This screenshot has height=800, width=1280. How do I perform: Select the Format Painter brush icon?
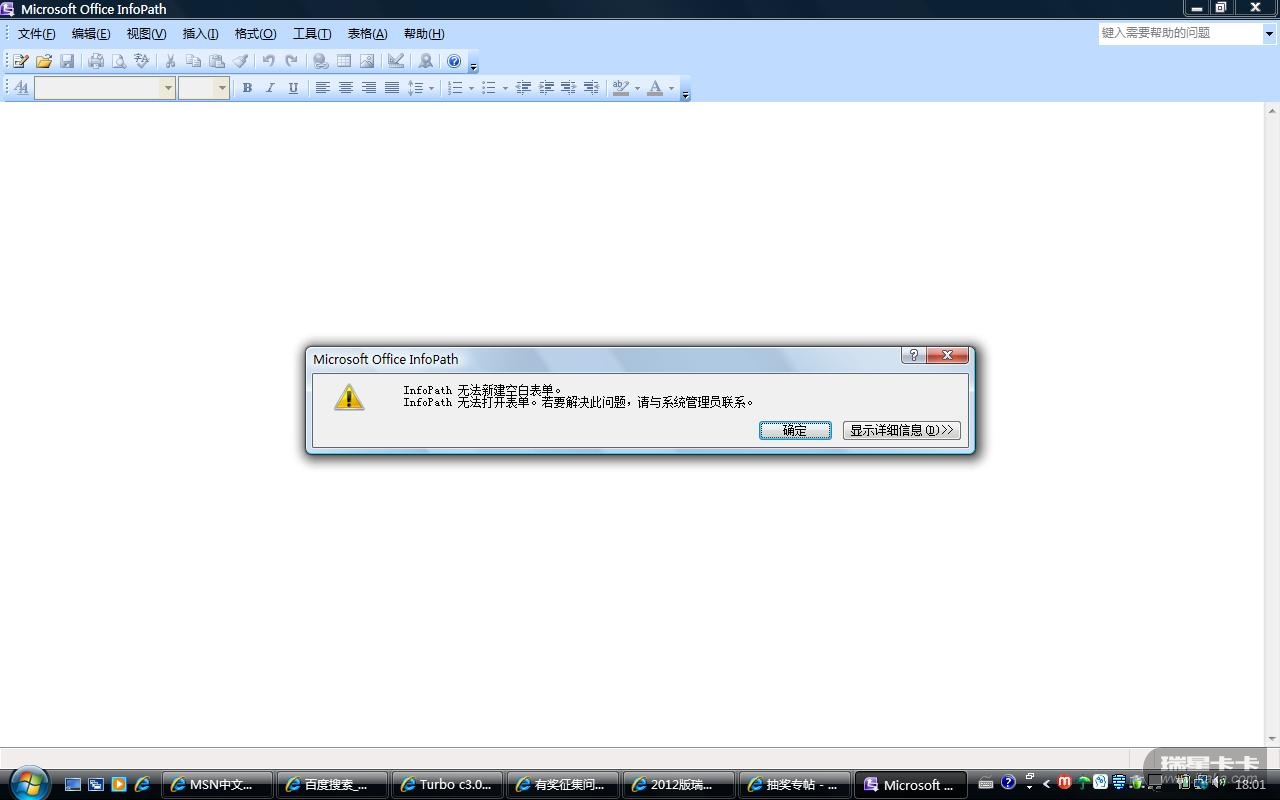pyautogui.click(x=240, y=61)
